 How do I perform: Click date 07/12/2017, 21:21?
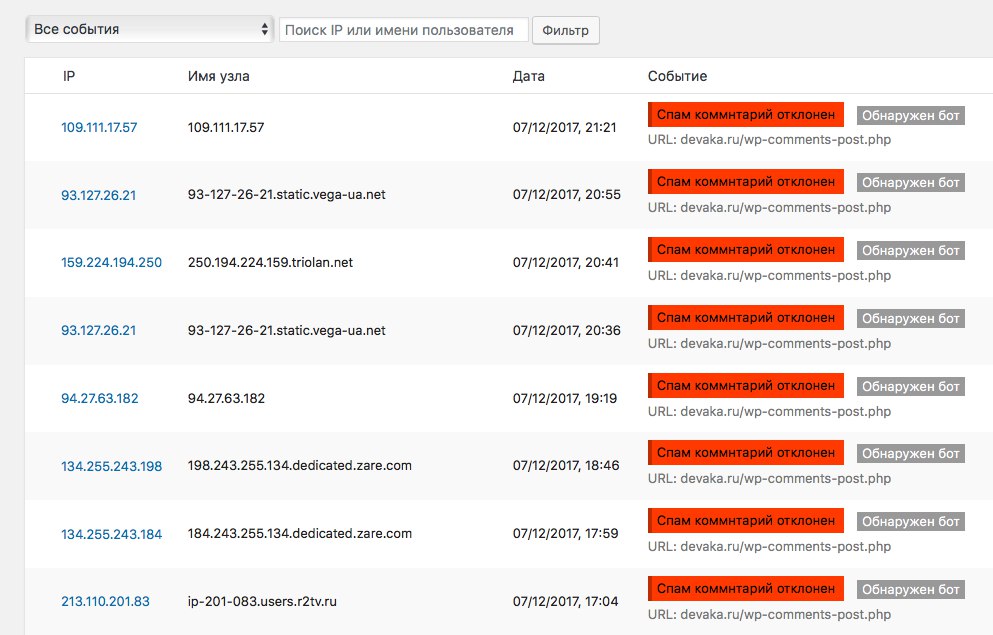coord(564,127)
